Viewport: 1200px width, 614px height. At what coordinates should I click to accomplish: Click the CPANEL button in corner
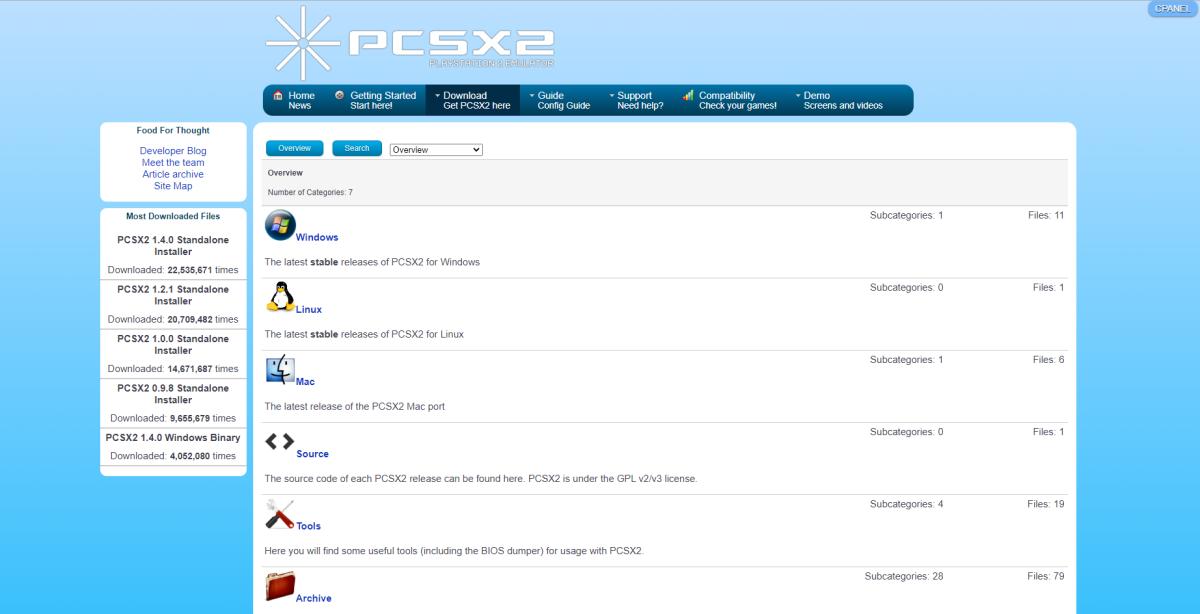(1172, 8)
